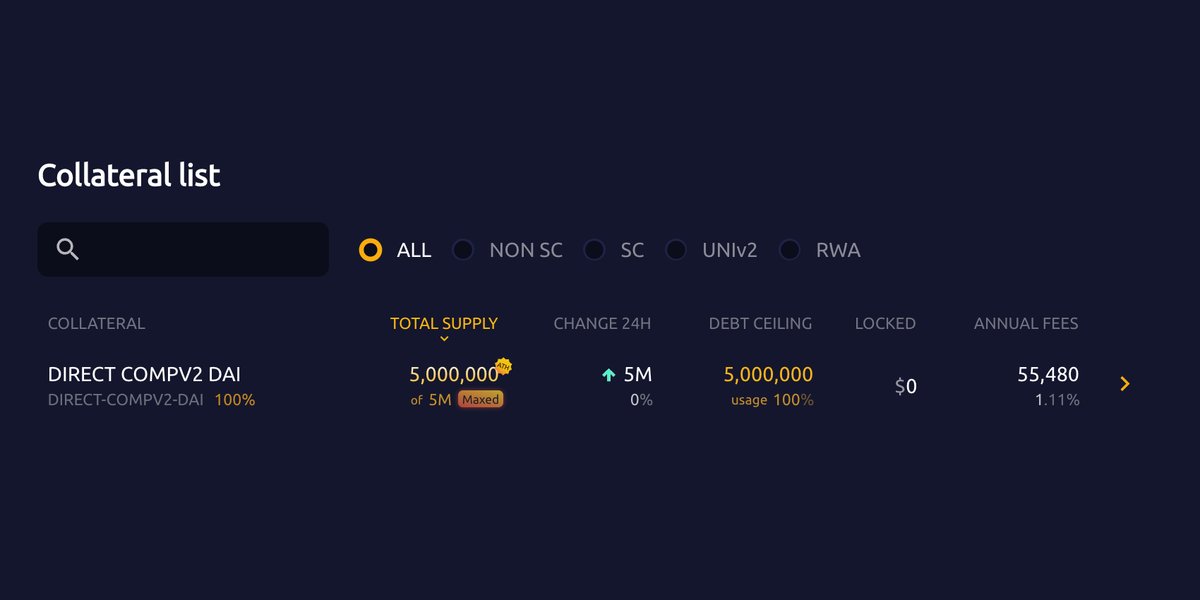Sort by COLLATERAL column header

(x=96, y=323)
